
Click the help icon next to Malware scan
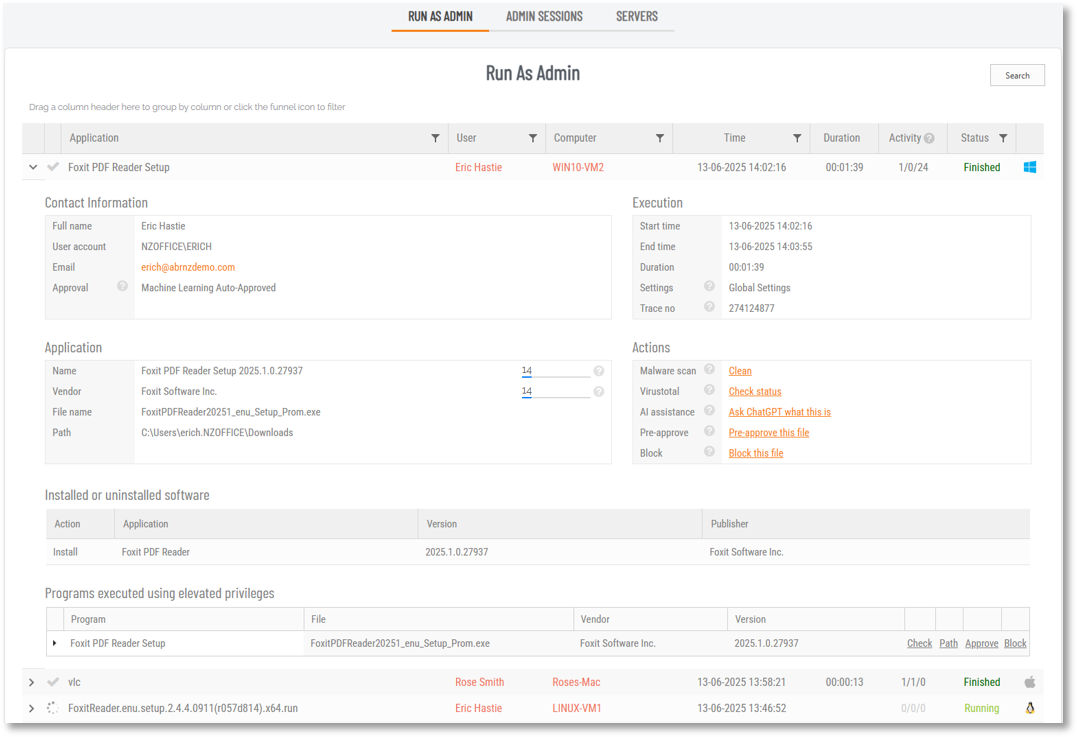710,370
